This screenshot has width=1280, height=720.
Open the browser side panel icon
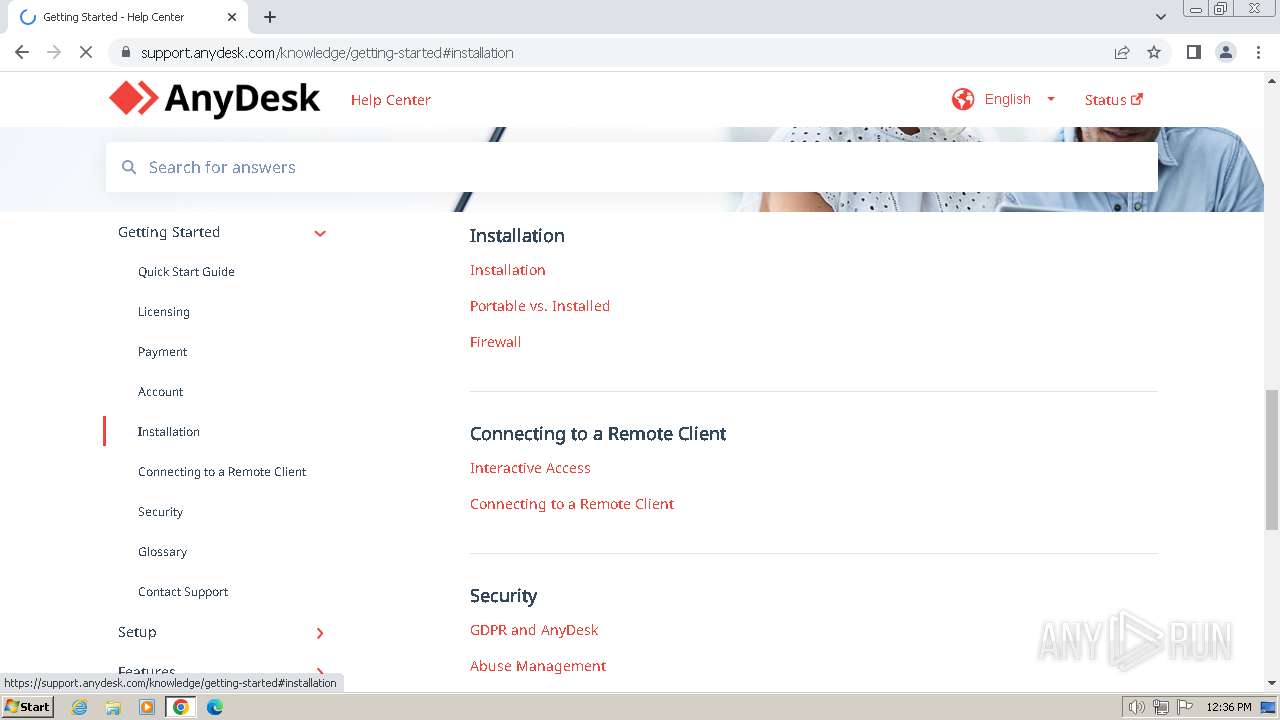1193,52
